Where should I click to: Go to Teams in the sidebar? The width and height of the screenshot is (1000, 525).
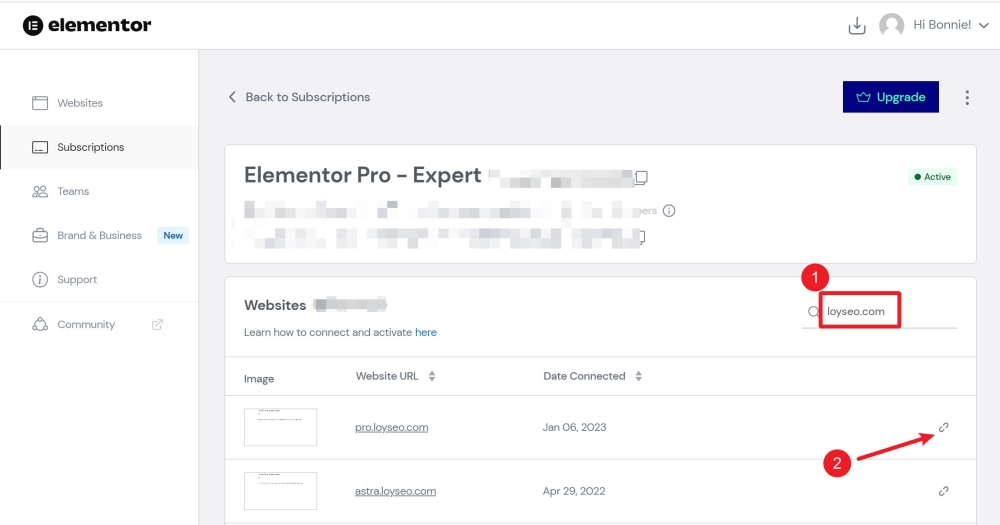(x=73, y=191)
